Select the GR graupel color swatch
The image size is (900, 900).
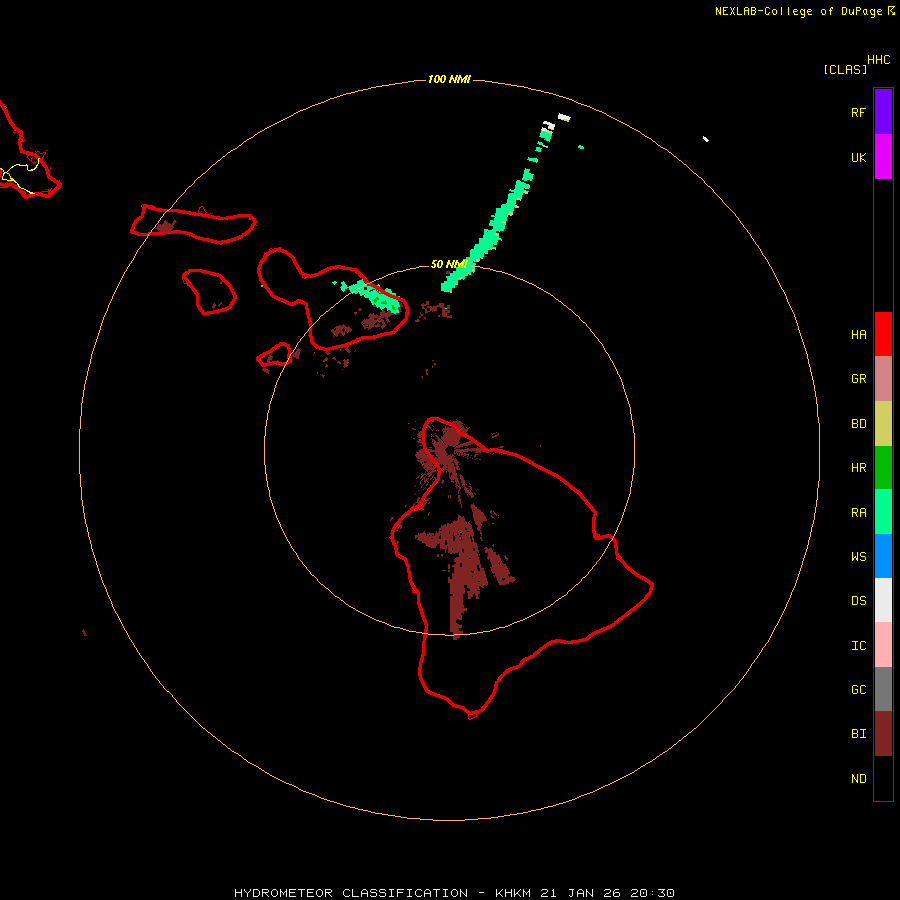(x=883, y=379)
